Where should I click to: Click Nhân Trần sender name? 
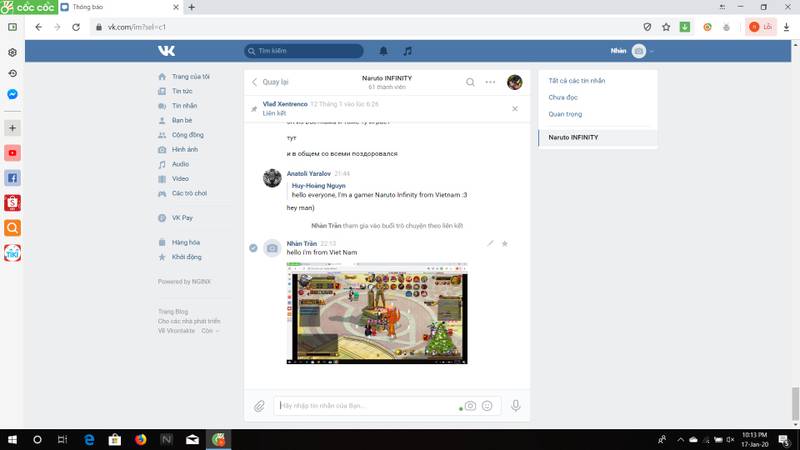(302, 243)
